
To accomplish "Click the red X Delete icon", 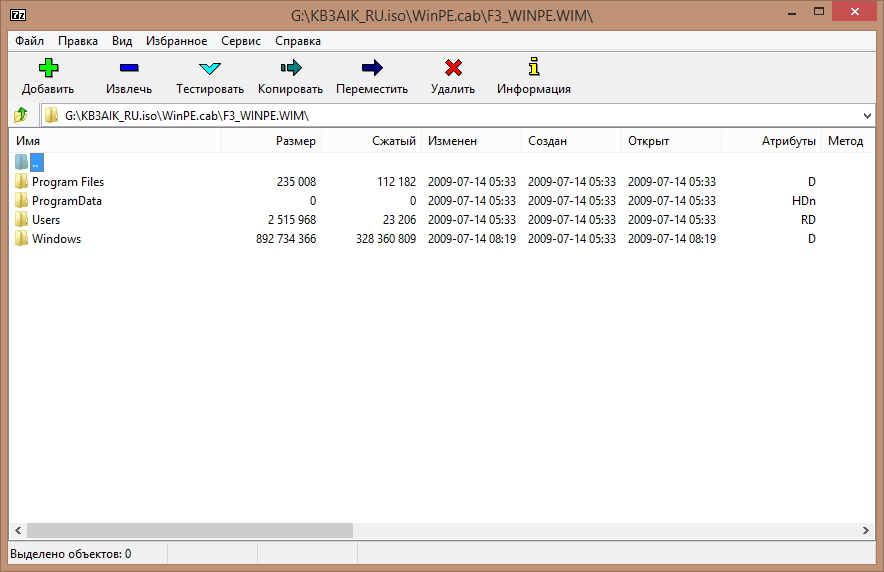I will coord(453,68).
